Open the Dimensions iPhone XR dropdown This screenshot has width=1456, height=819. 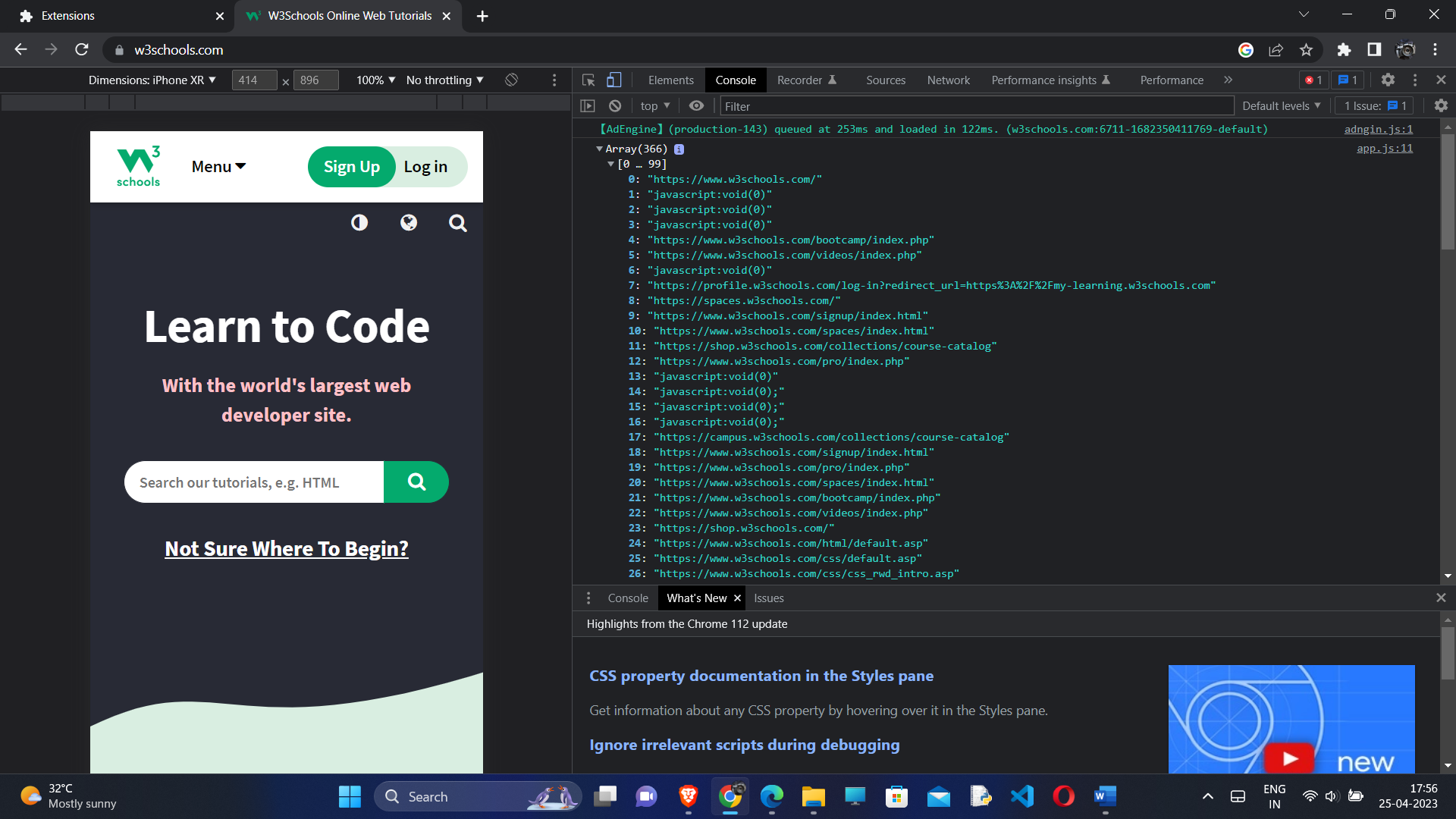(x=152, y=80)
